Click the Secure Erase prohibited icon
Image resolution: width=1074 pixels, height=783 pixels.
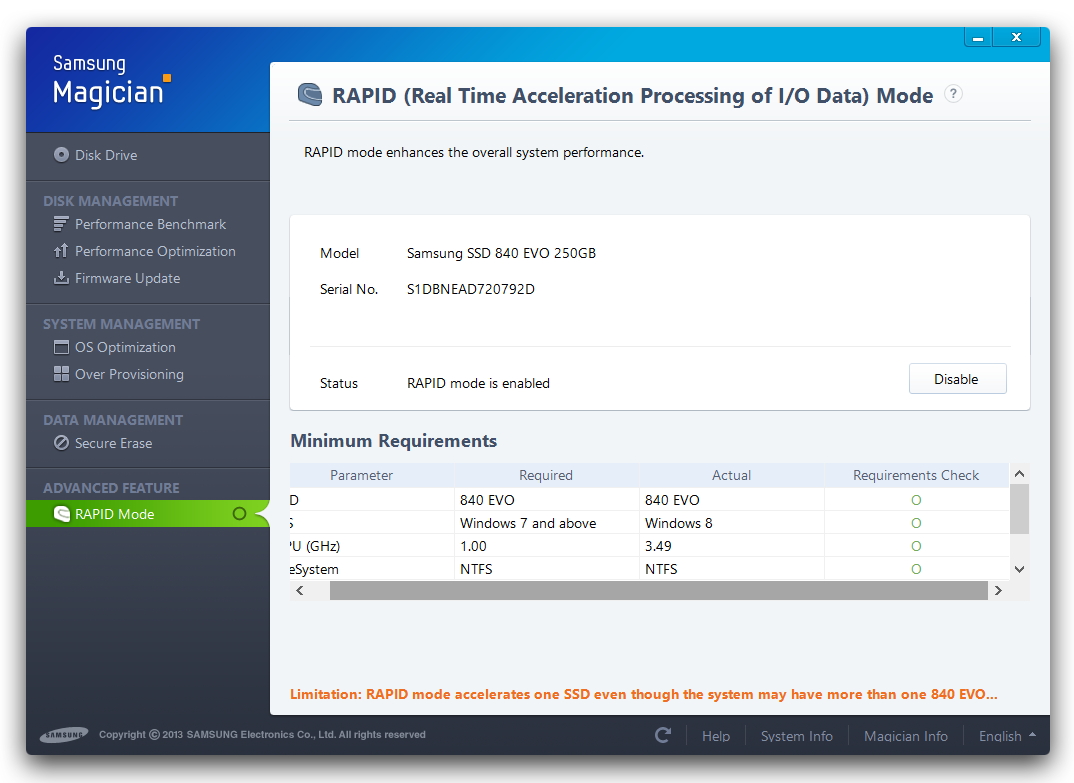click(x=61, y=443)
